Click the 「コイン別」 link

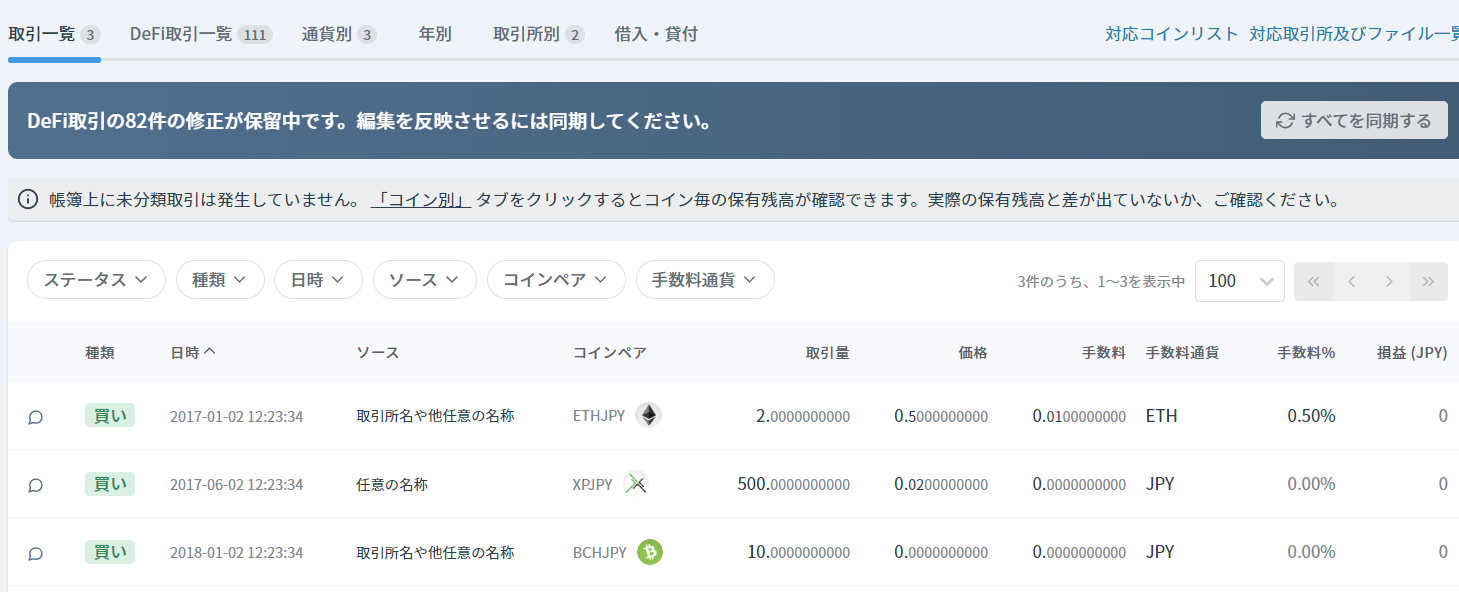[x=421, y=199]
